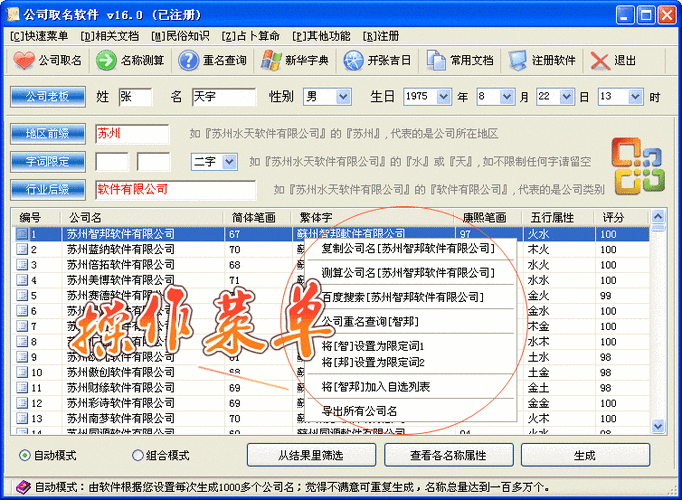Viewport: 682px width, 500px height.
Task: Open the [D]相关文档 menu
Action: [110, 36]
